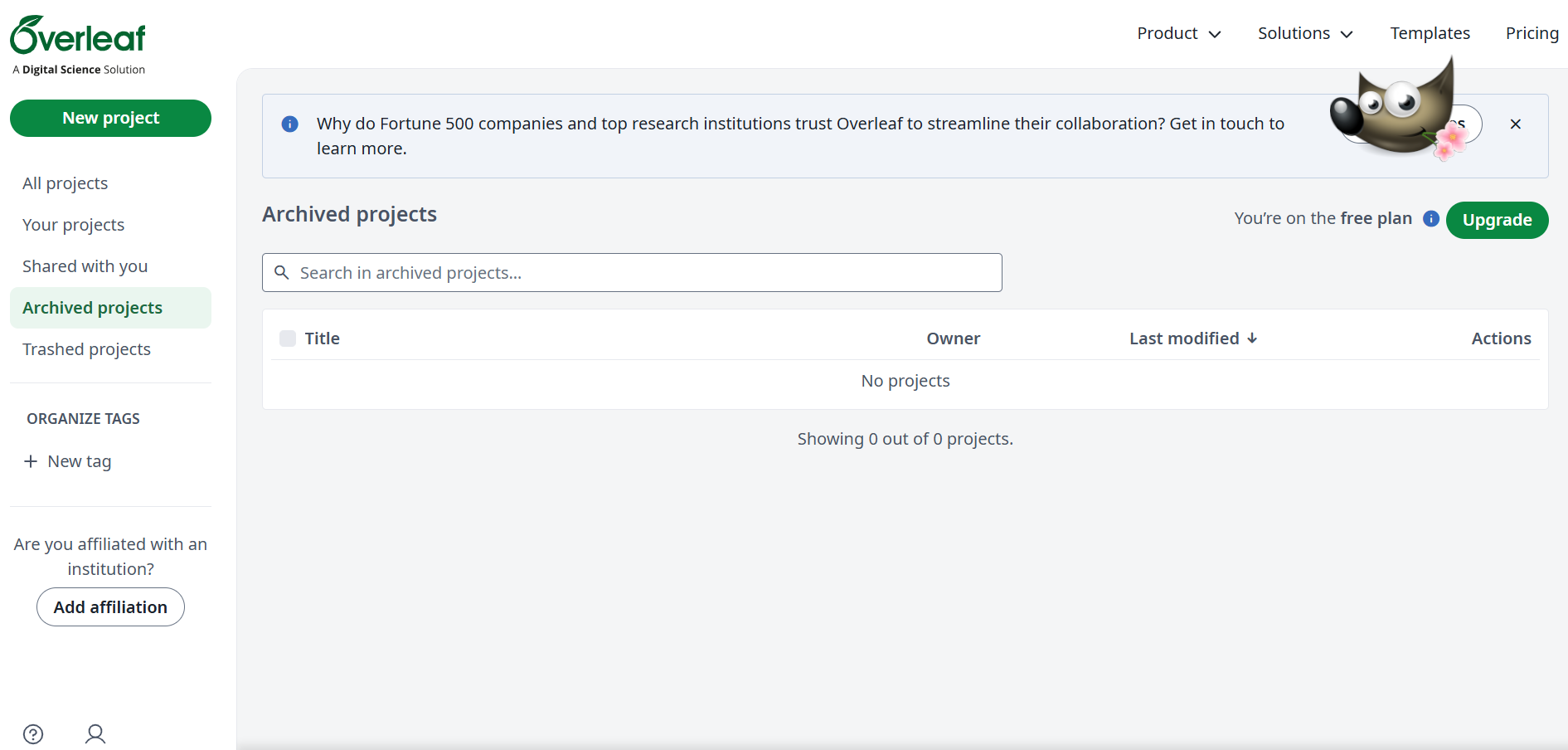
Task: Expand the Product dropdown menu
Action: point(1179,33)
